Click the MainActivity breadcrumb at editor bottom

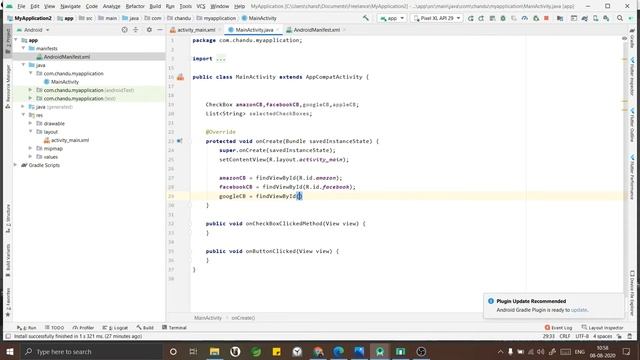point(208,318)
